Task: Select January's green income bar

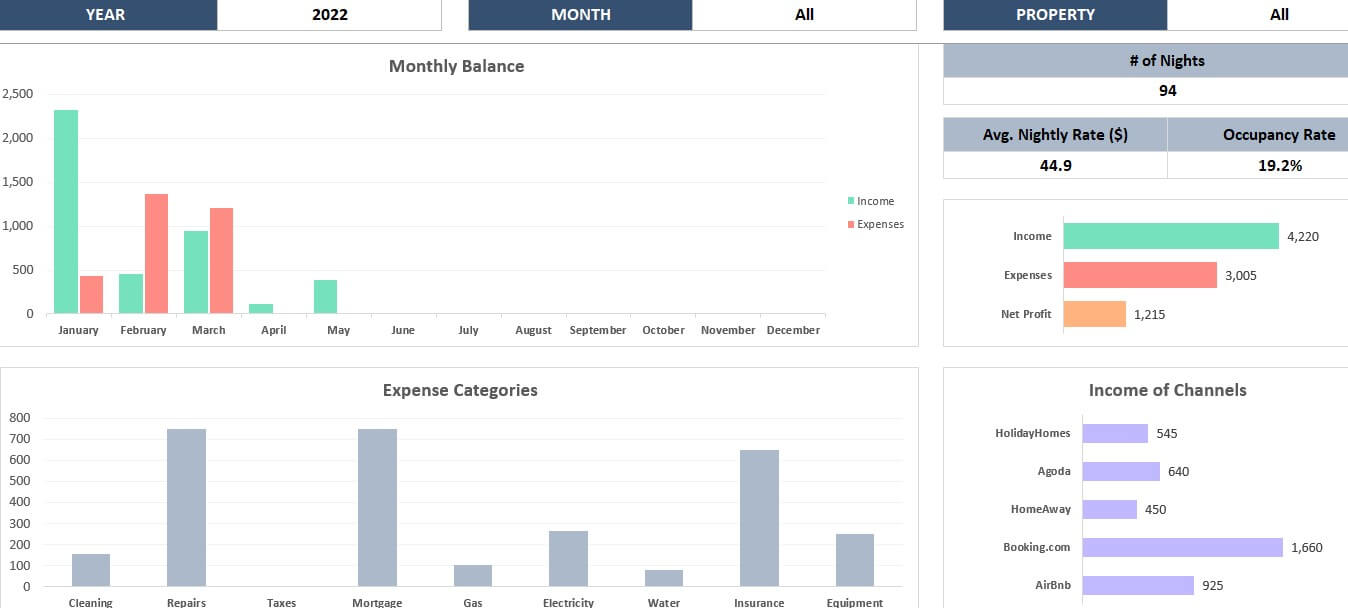Action: pyautogui.click(x=66, y=211)
